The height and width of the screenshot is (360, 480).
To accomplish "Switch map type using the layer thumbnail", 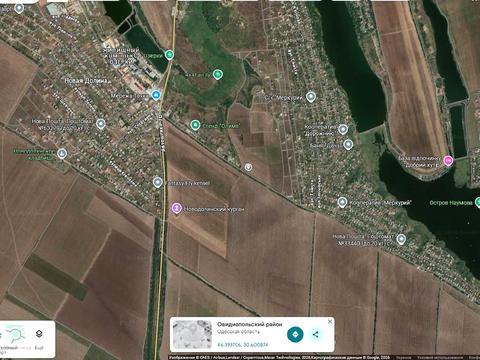I will [15, 334].
